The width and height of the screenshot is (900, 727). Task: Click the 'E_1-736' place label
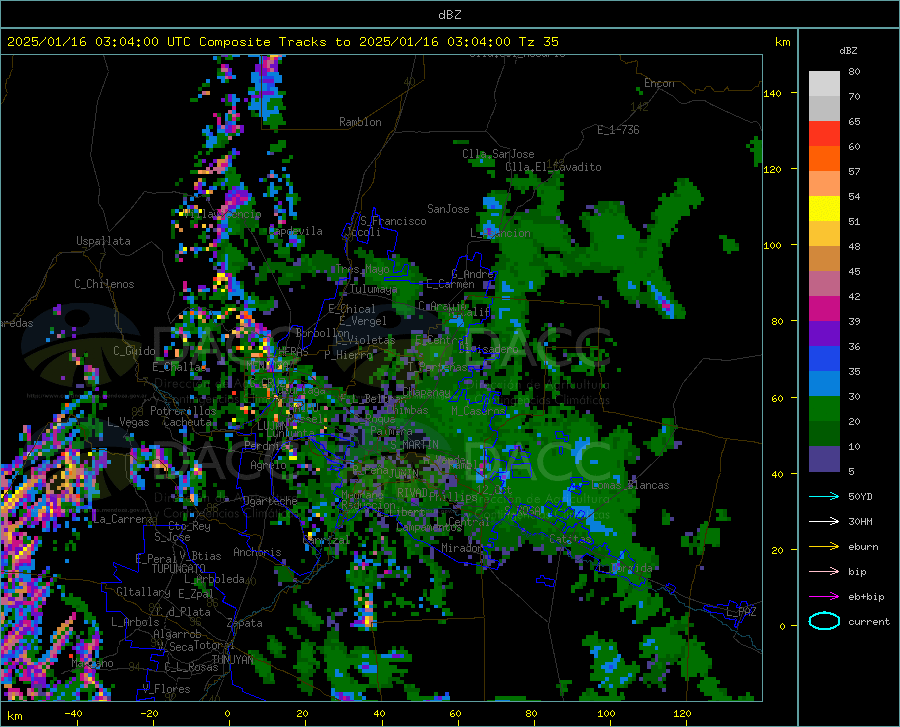pyautogui.click(x=618, y=130)
